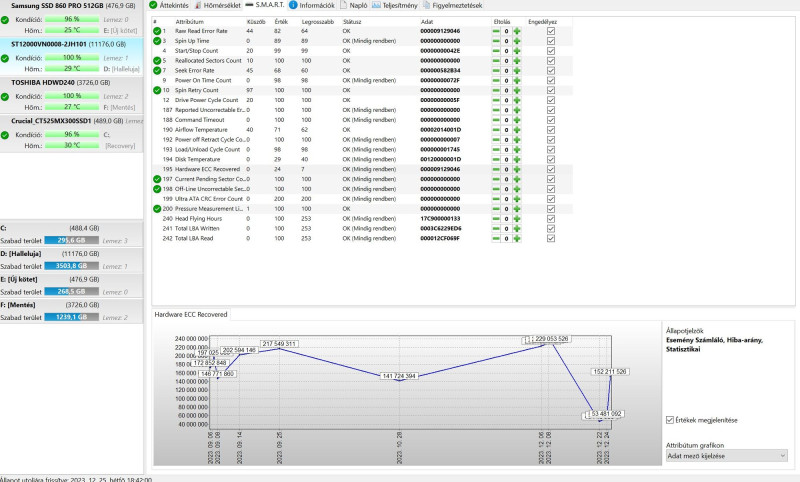This screenshot has height=482, width=800.
Task: Decrease offset for Spin Up Time
Action: tap(496, 41)
